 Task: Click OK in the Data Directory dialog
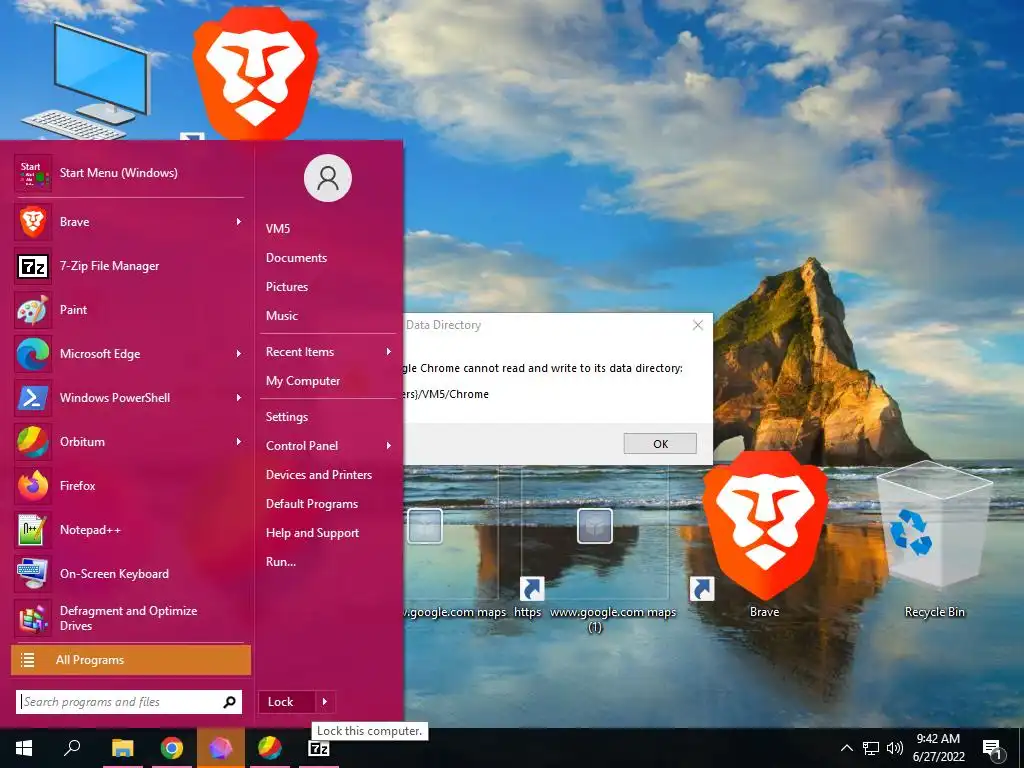[x=660, y=444]
